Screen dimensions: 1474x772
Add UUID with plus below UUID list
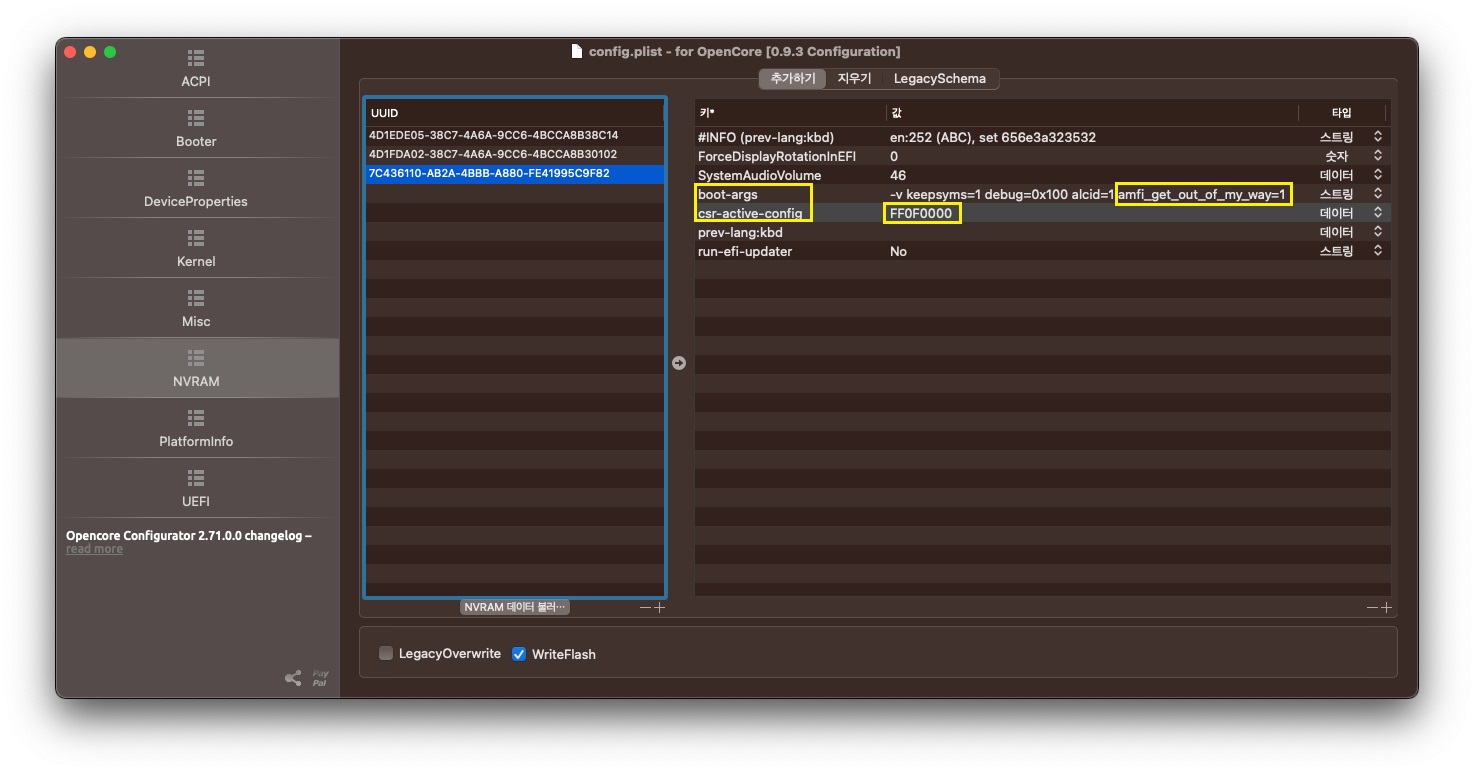(659, 607)
